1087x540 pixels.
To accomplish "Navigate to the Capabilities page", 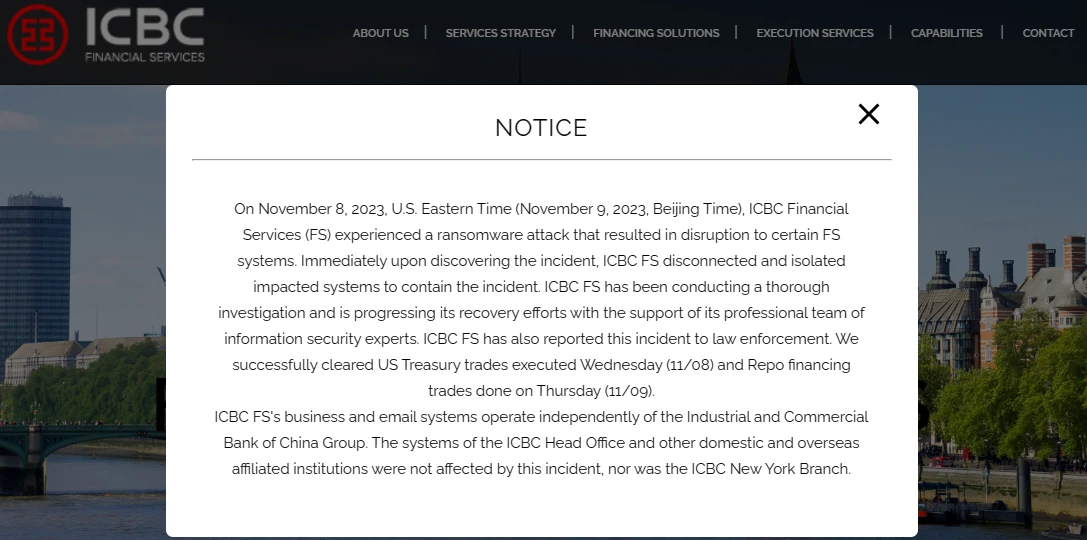I will coord(946,33).
